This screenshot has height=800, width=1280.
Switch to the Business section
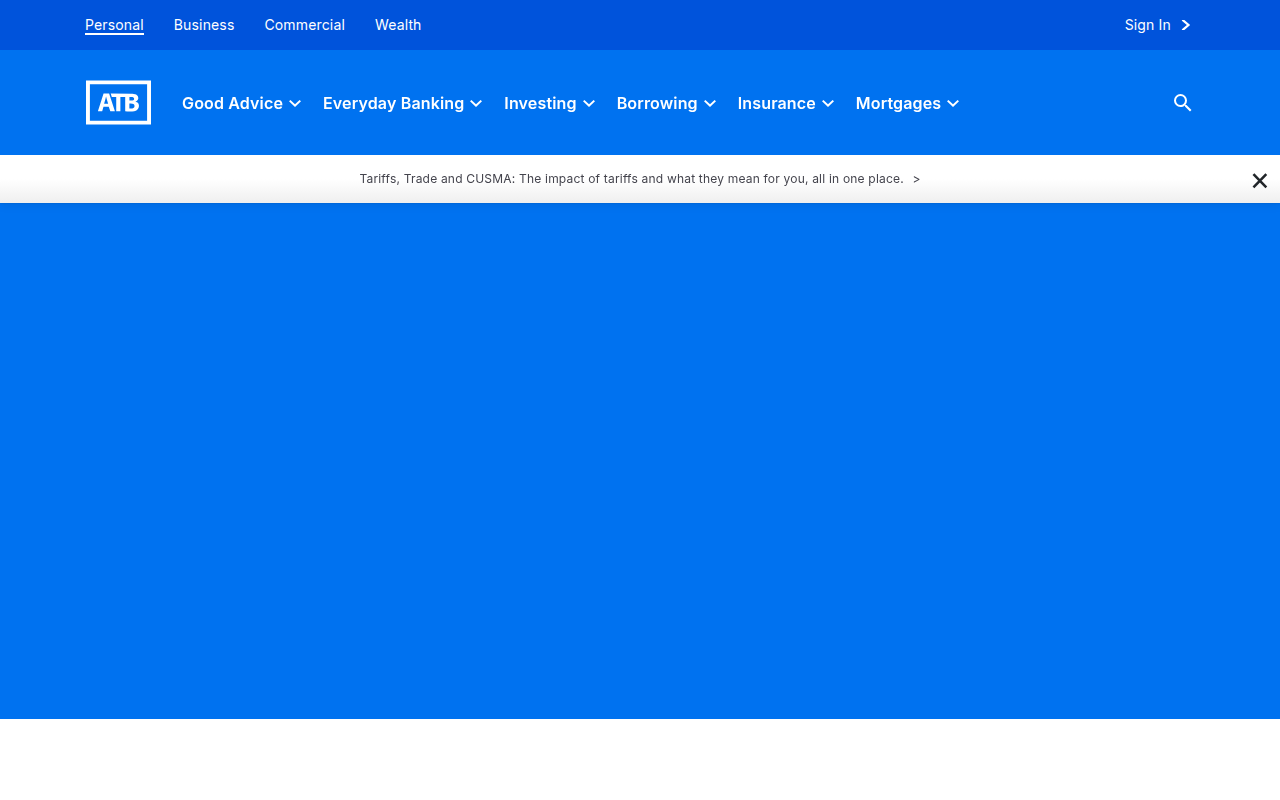(204, 25)
